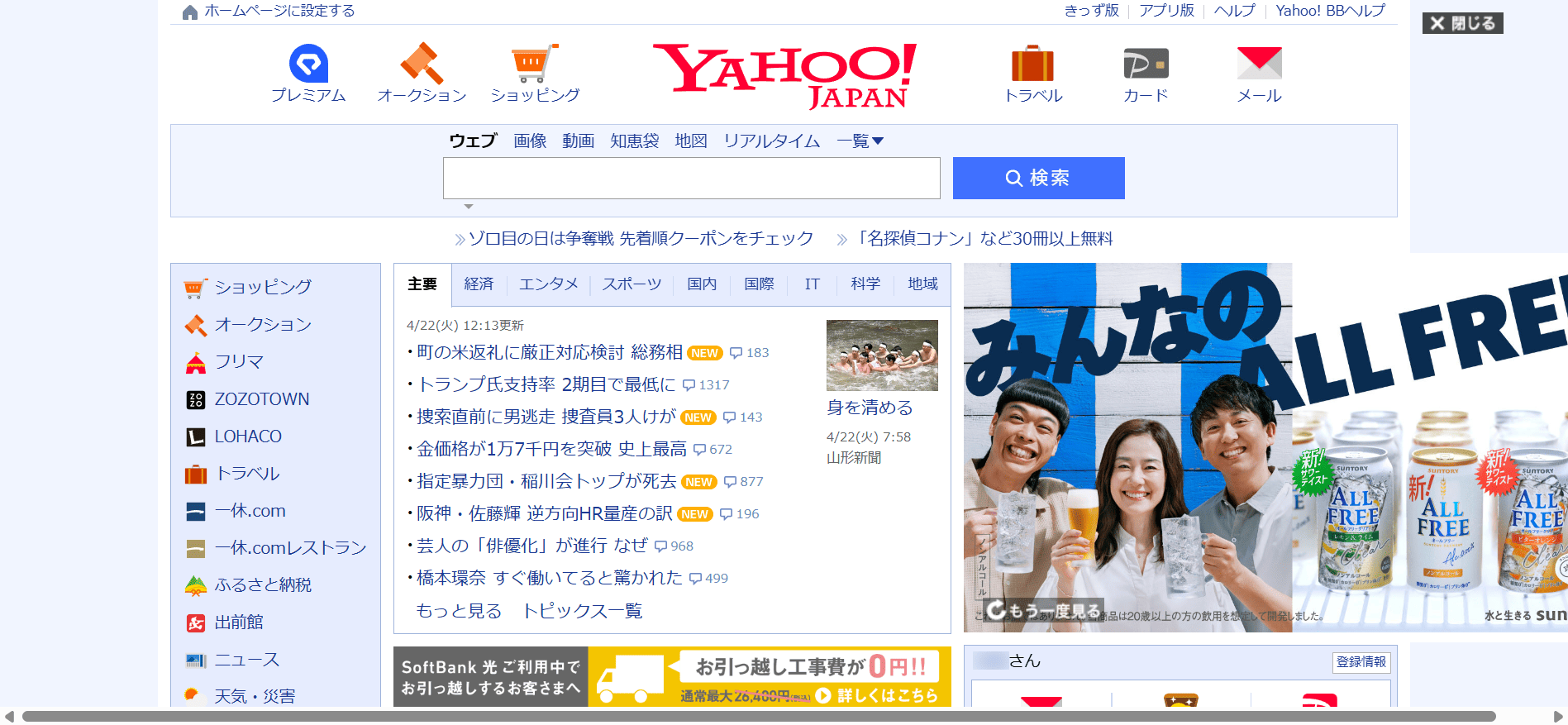Read 阪神・佐藤輝 逆方向HR量産の訳 headline
Viewport: 1568px width, 725px height.
coord(545,513)
